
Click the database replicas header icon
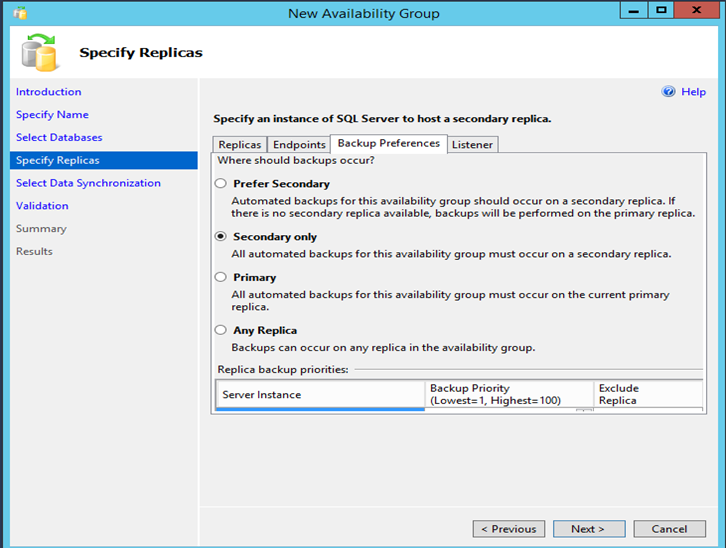tap(43, 53)
